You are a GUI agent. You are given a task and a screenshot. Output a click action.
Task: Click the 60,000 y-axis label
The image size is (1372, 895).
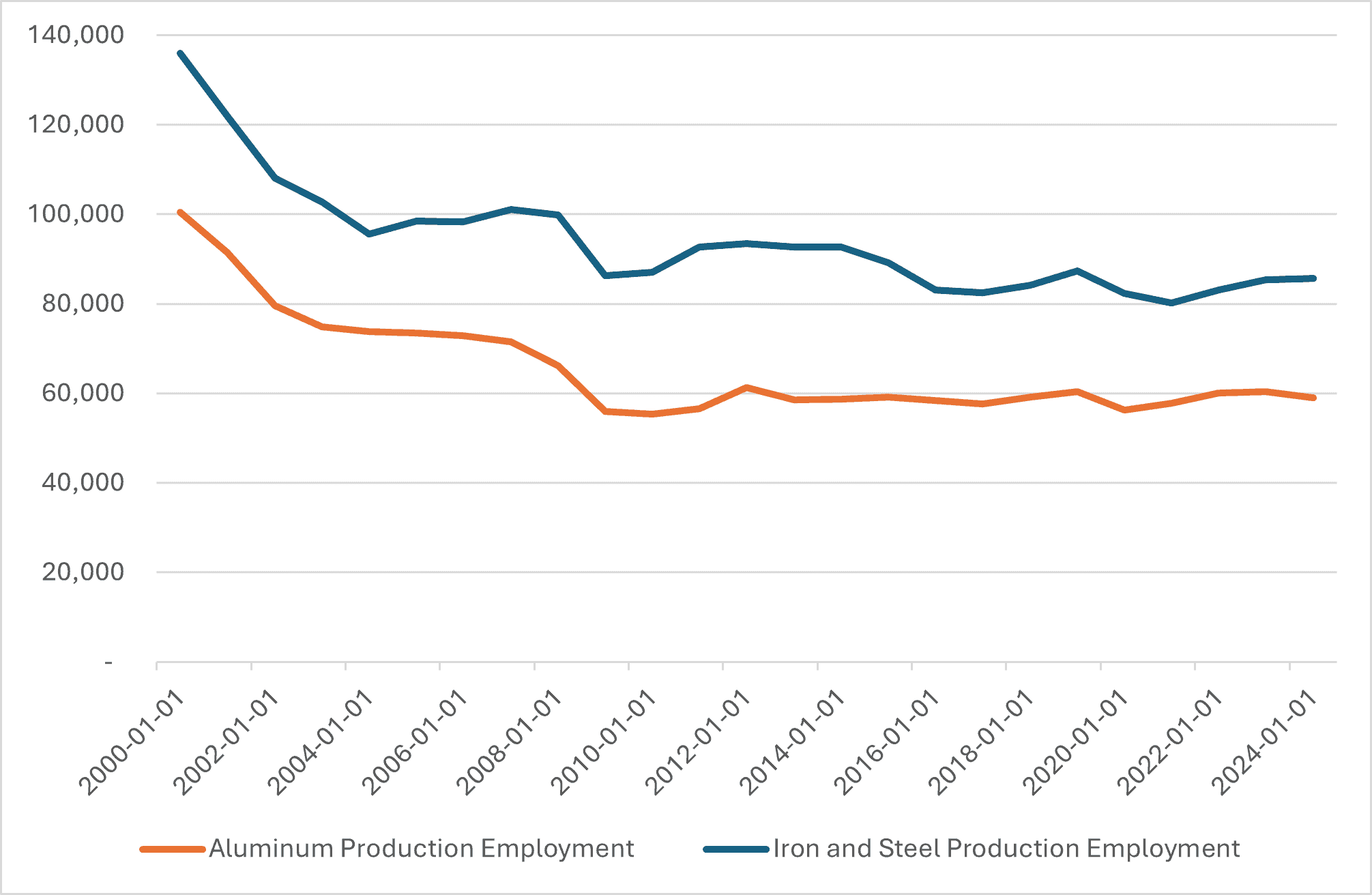pos(83,393)
